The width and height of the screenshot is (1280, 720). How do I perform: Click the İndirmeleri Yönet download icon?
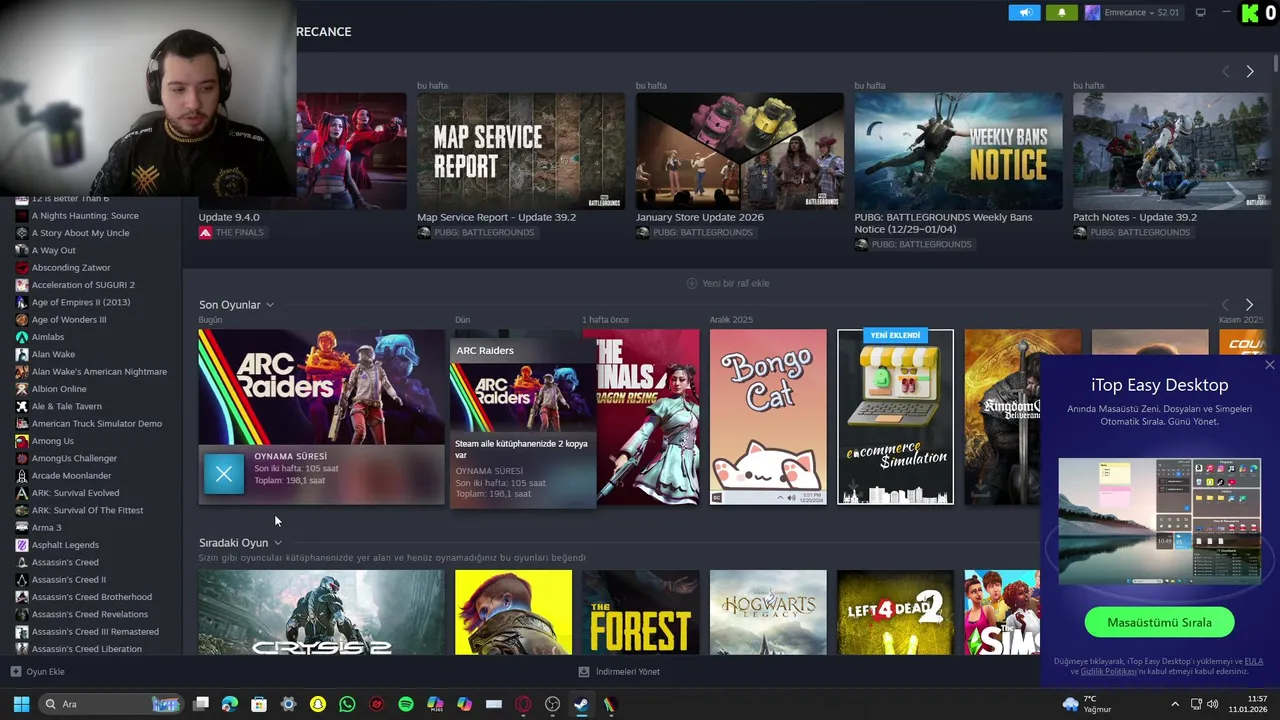(584, 672)
